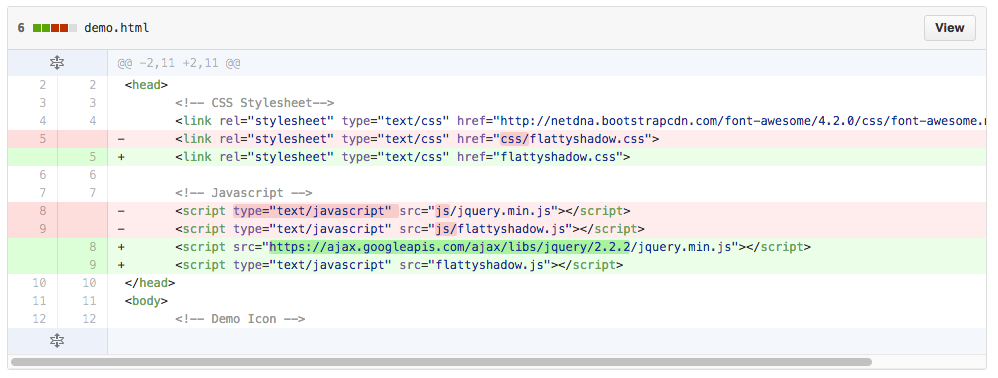Viewport: 998px width, 378px height.
Task: Open the View button for demo.html
Action: pyautogui.click(x=949, y=28)
